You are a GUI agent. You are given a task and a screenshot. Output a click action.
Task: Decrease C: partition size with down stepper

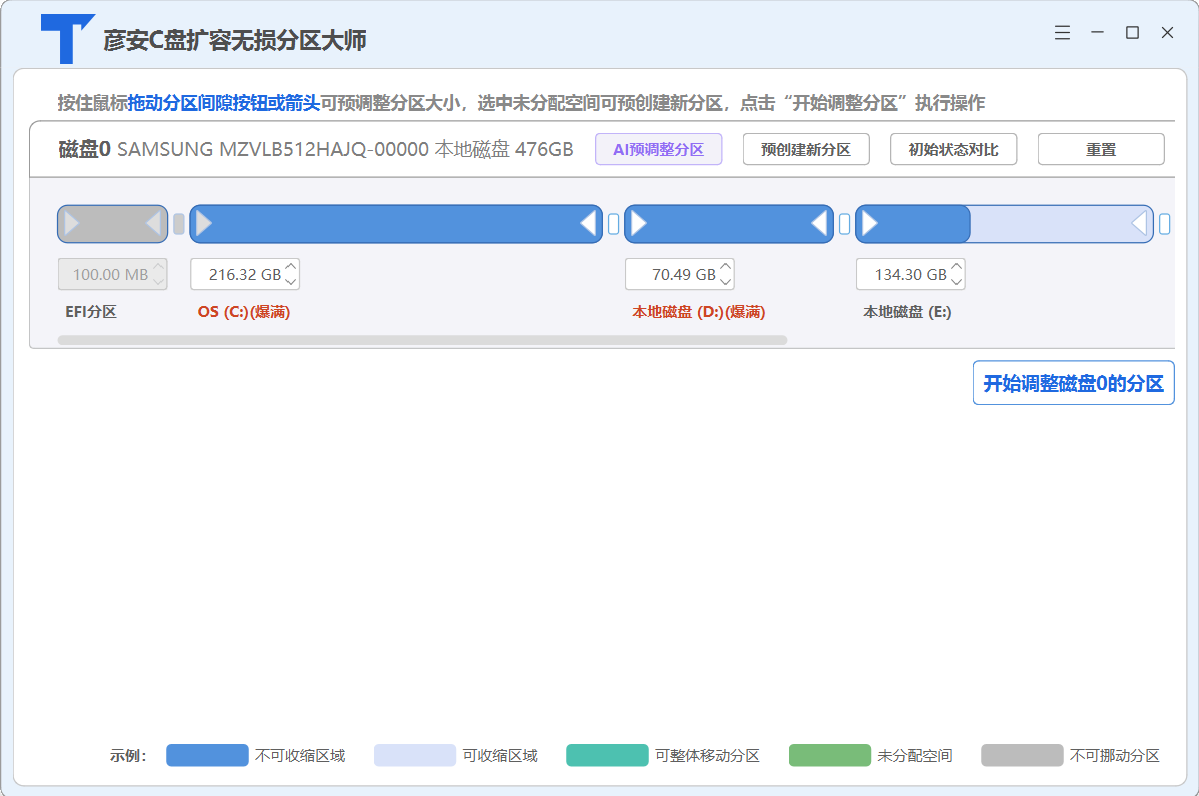tap(291, 281)
